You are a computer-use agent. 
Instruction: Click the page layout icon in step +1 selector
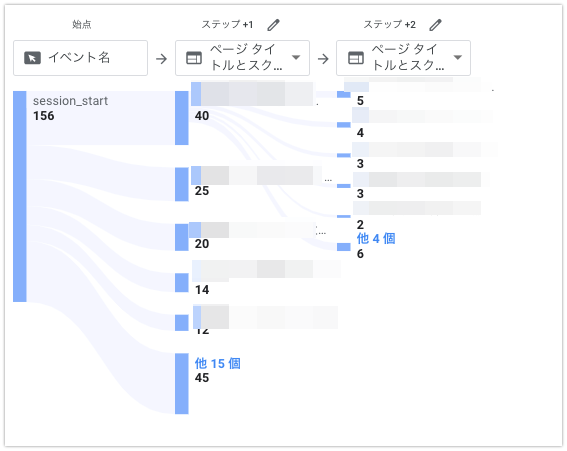(x=194, y=58)
